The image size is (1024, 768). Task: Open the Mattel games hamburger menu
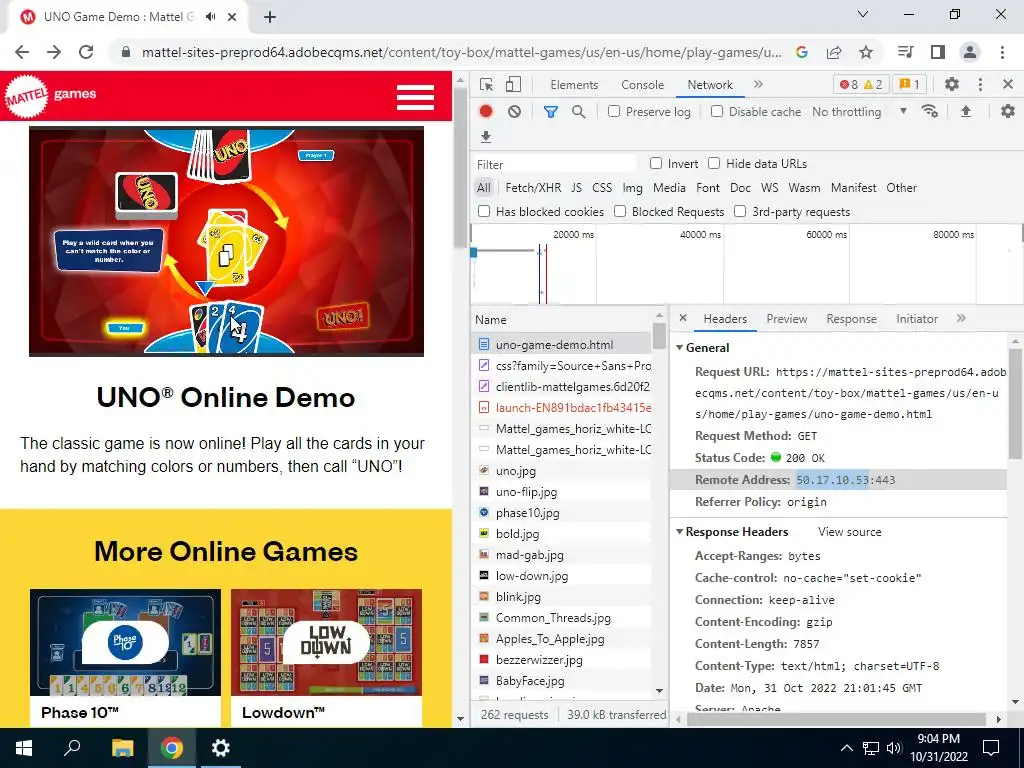click(x=415, y=98)
